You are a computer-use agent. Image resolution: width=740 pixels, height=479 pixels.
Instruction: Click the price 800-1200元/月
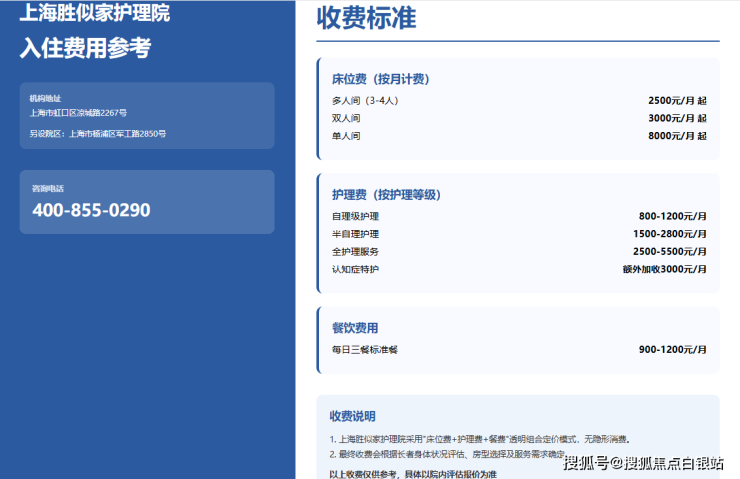[673, 216]
